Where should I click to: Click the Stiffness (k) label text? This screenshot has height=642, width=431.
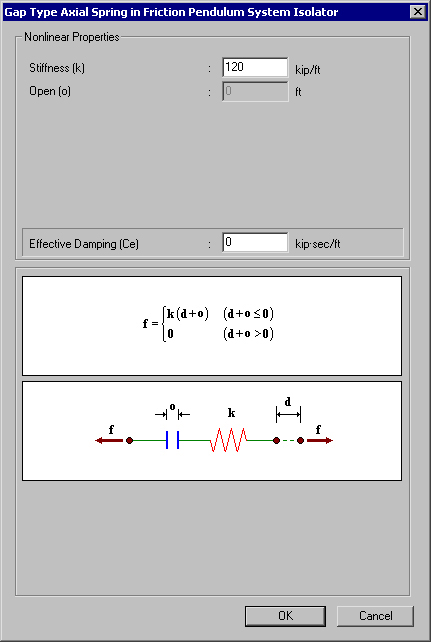(x=57, y=68)
